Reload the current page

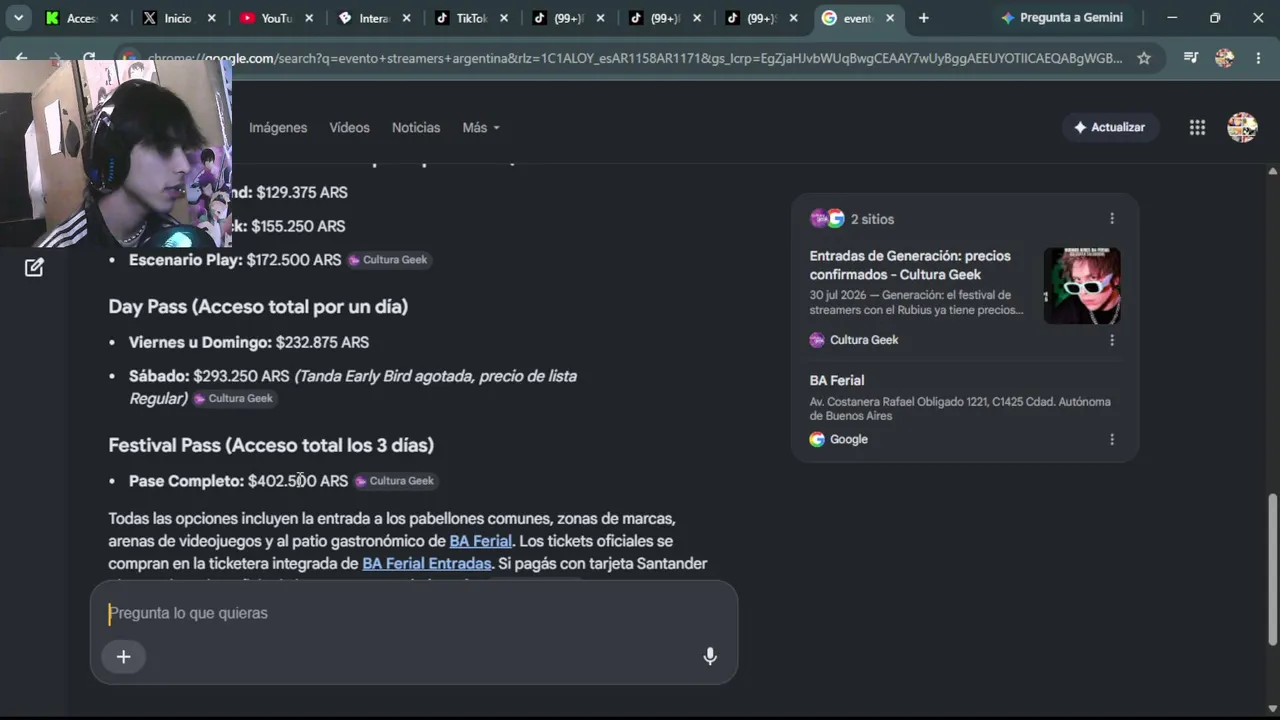[89, 58]
